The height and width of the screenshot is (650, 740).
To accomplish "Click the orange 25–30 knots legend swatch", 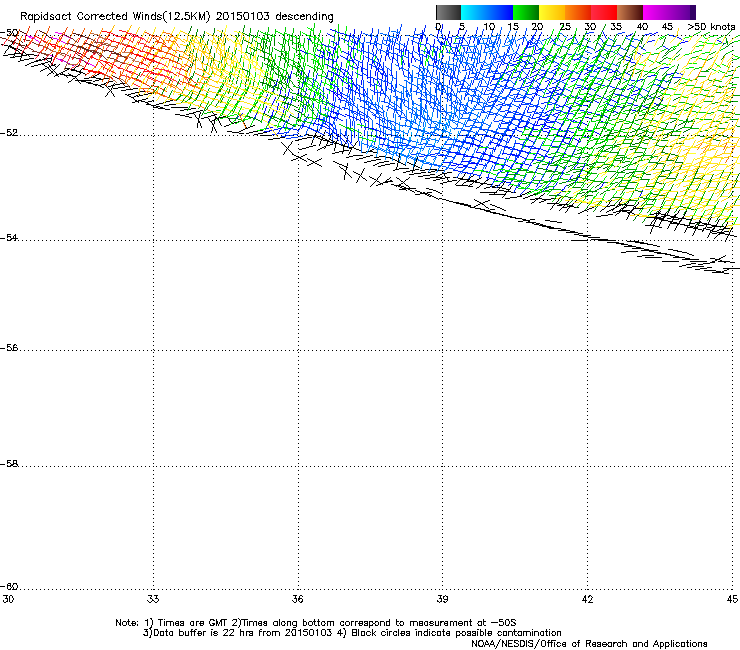I will point(578,12).
